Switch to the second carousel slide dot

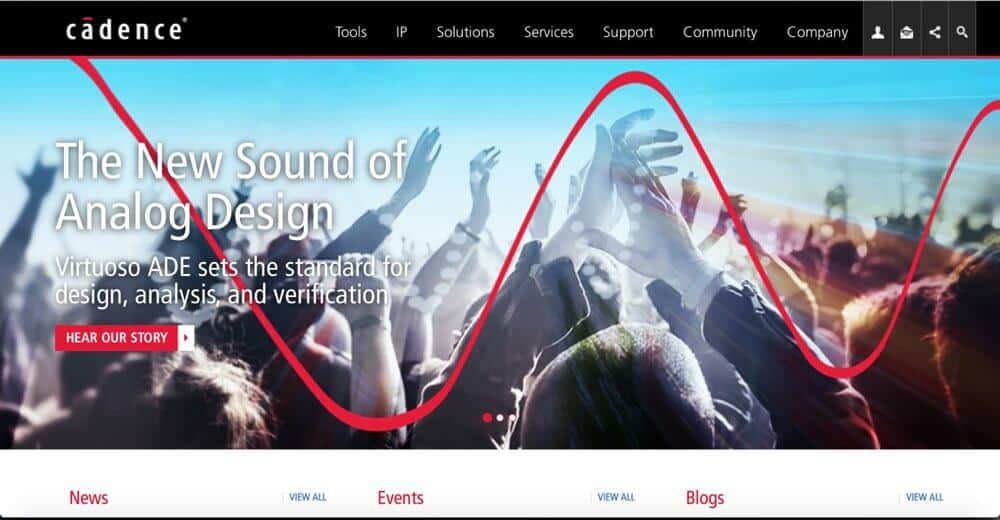(500, 418)
